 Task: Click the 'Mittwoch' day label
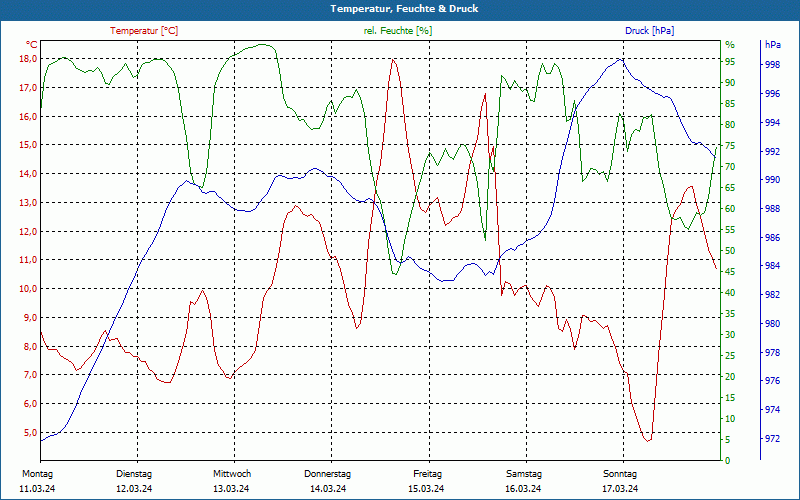click(x=232, y=474)
